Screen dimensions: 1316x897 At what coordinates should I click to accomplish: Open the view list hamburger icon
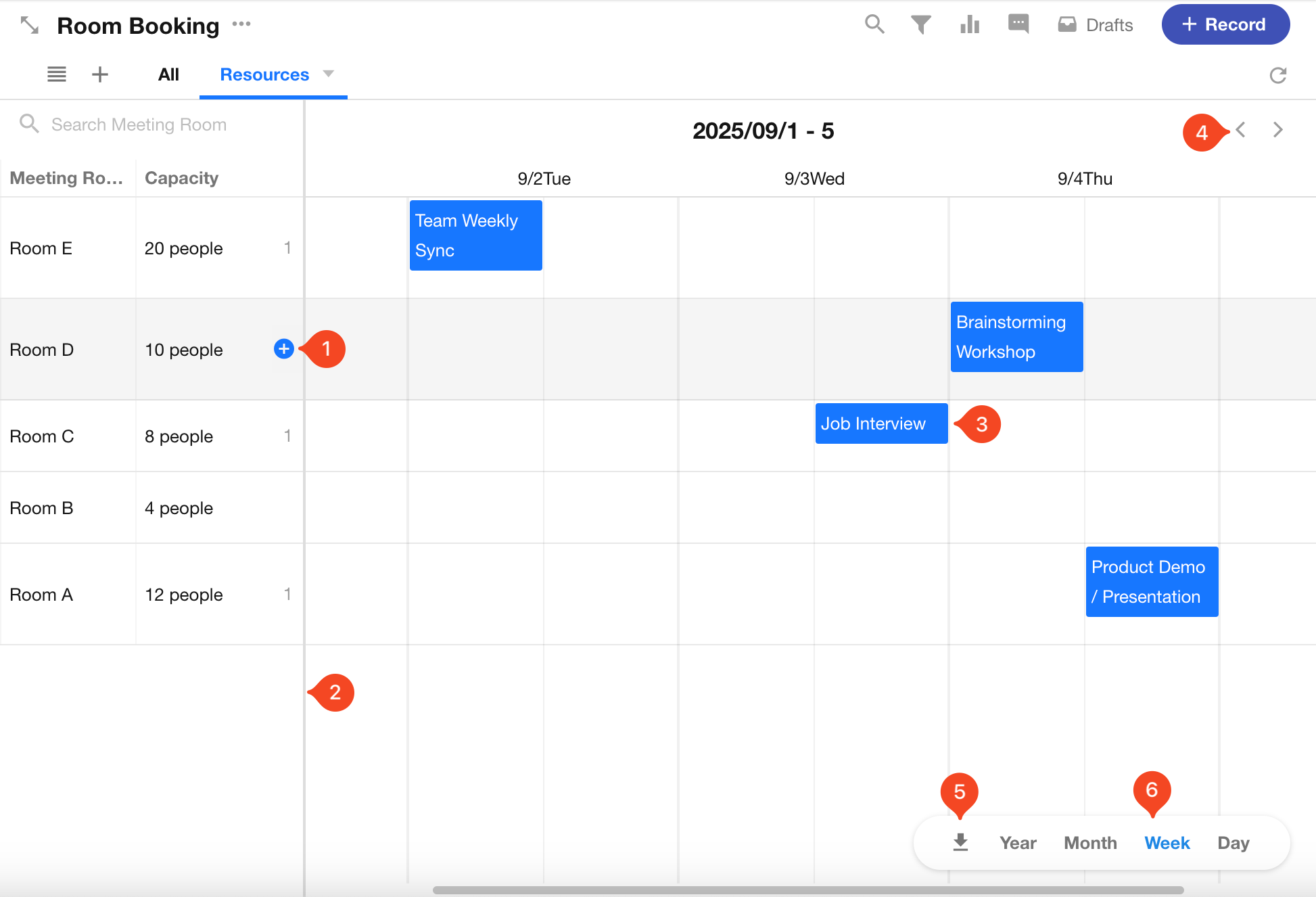point(57,74)
